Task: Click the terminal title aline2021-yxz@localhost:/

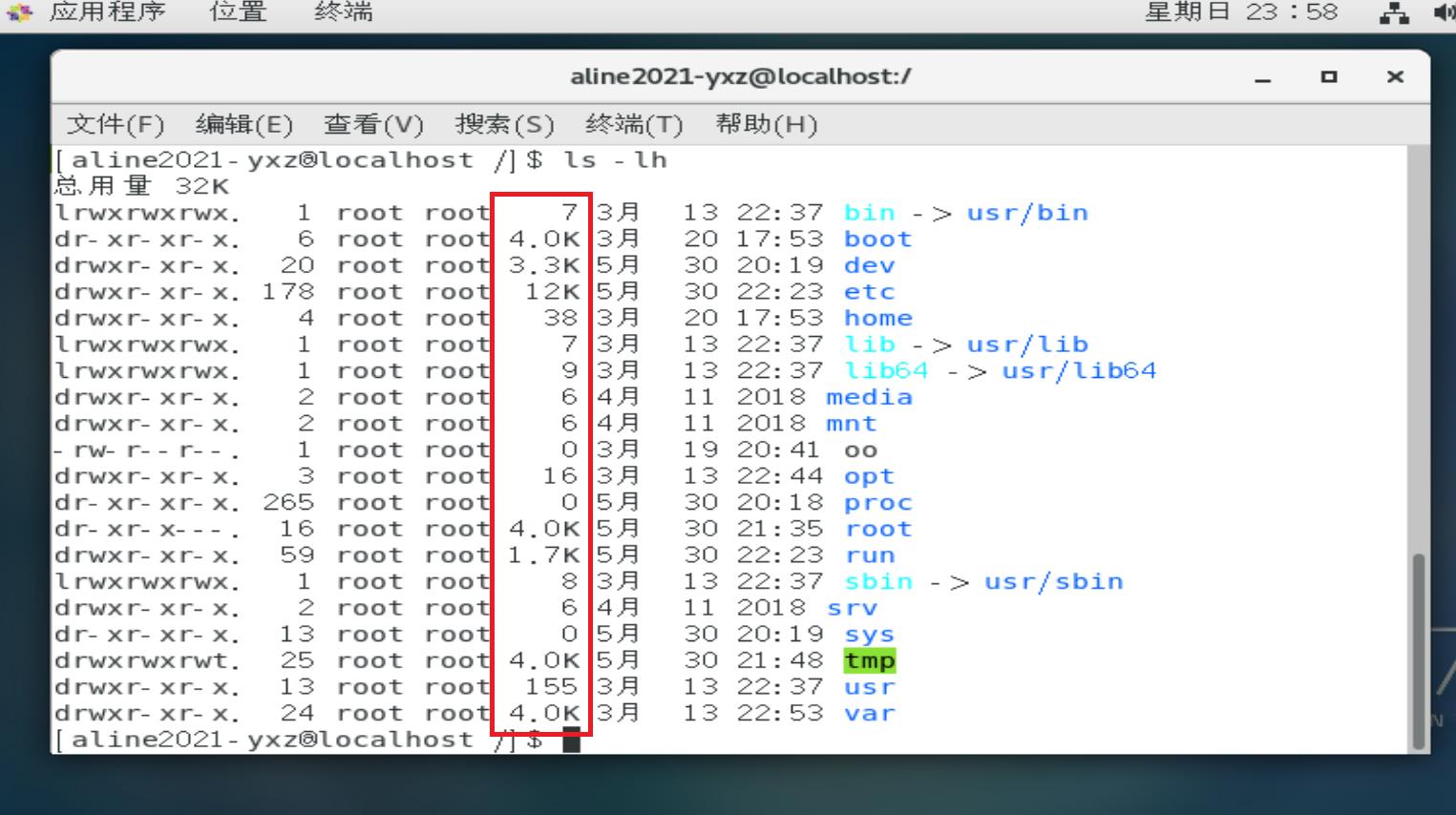Action: click(x=740, y=76)
